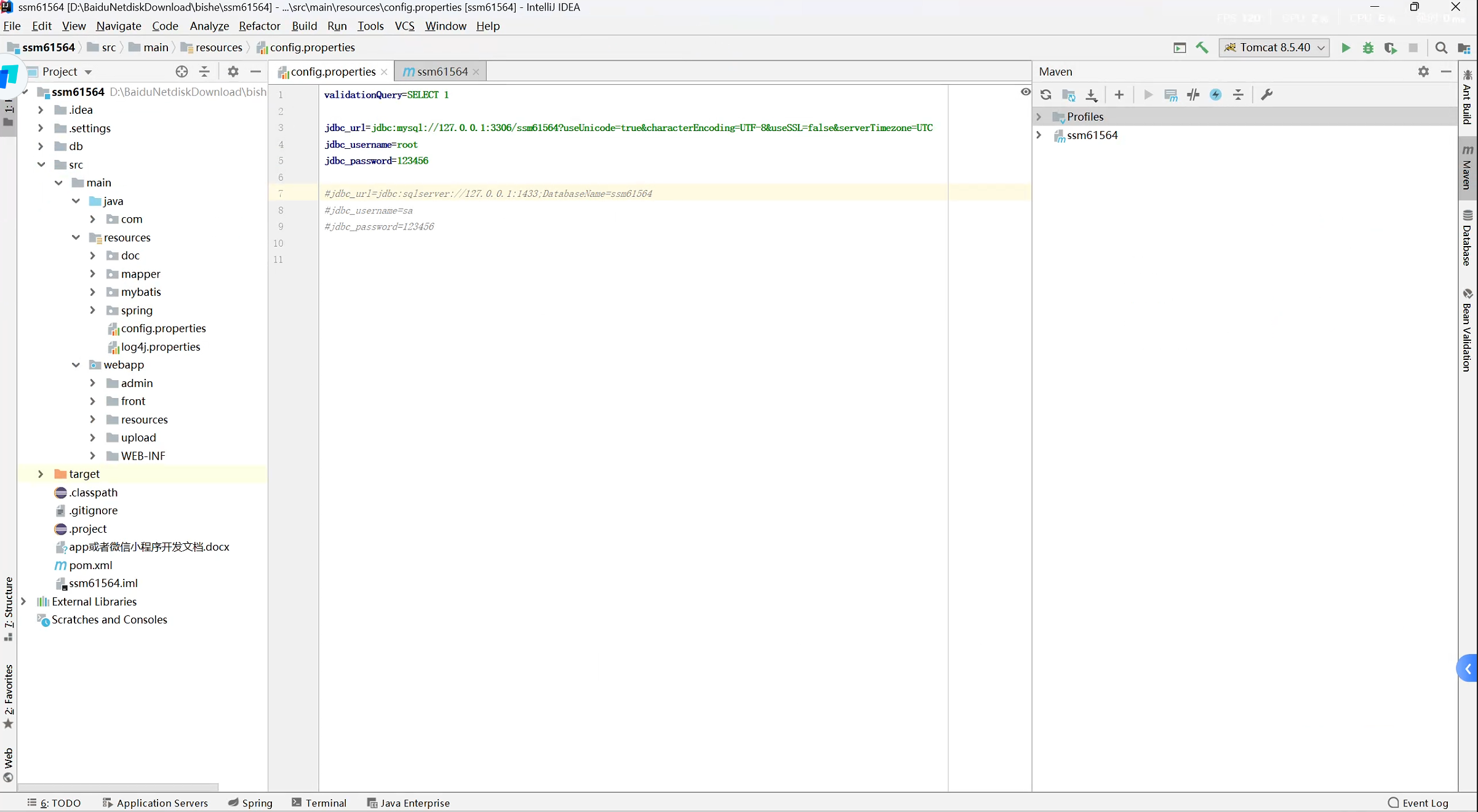Image resolution: width=1478 pixels, height=812 pixels.
Task: Open the File menu
Action: (x=12, y=26)
